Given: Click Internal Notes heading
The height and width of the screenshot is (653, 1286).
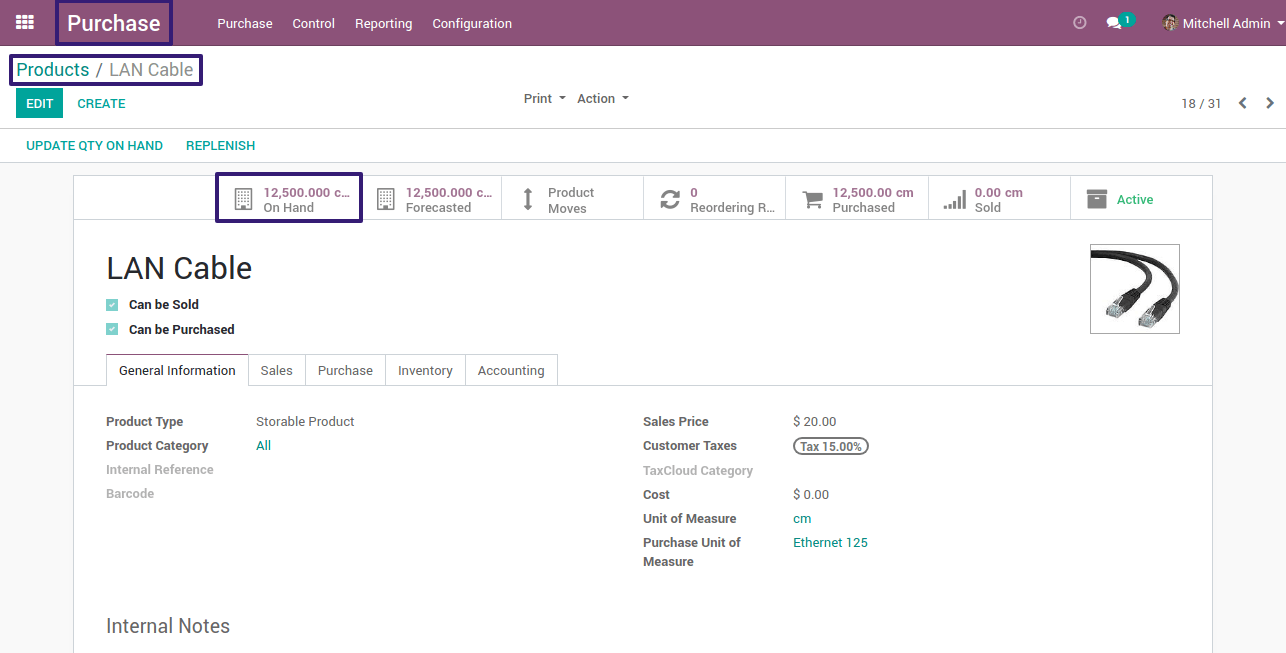Looking at the screenshot, I should click(168, 626).
